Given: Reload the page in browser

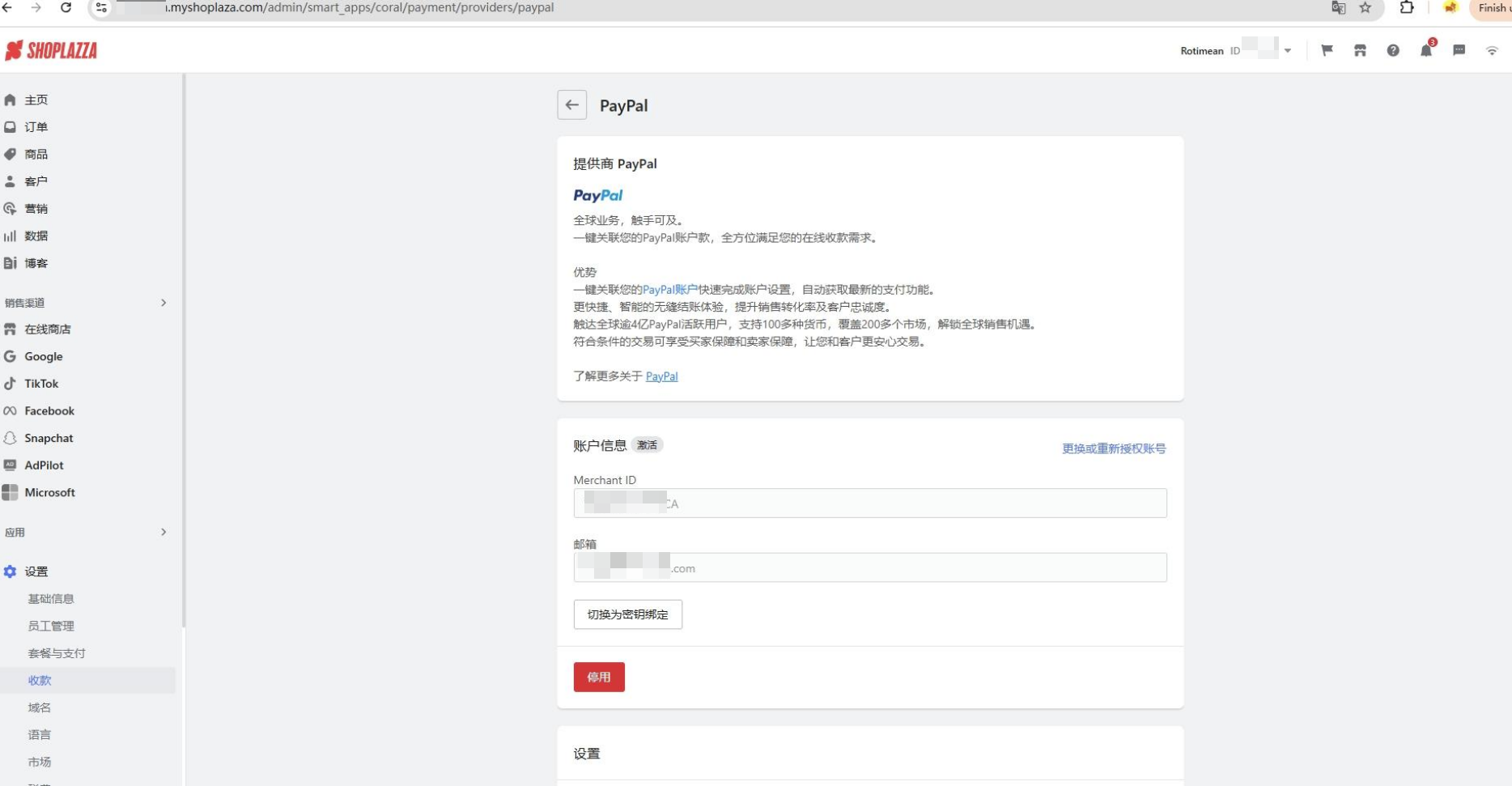Looking at the screenshot, I should pyautogui.click(x=66, y=7).
